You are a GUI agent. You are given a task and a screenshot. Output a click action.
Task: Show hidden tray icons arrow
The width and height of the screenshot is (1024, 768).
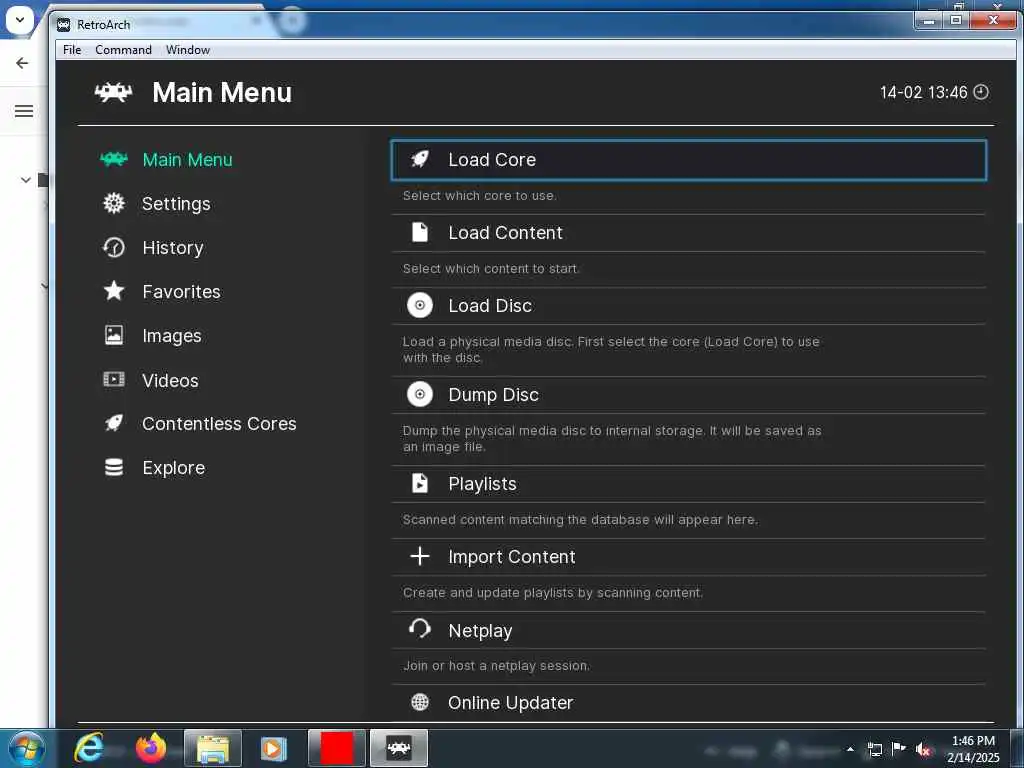(x=850, y=750)
